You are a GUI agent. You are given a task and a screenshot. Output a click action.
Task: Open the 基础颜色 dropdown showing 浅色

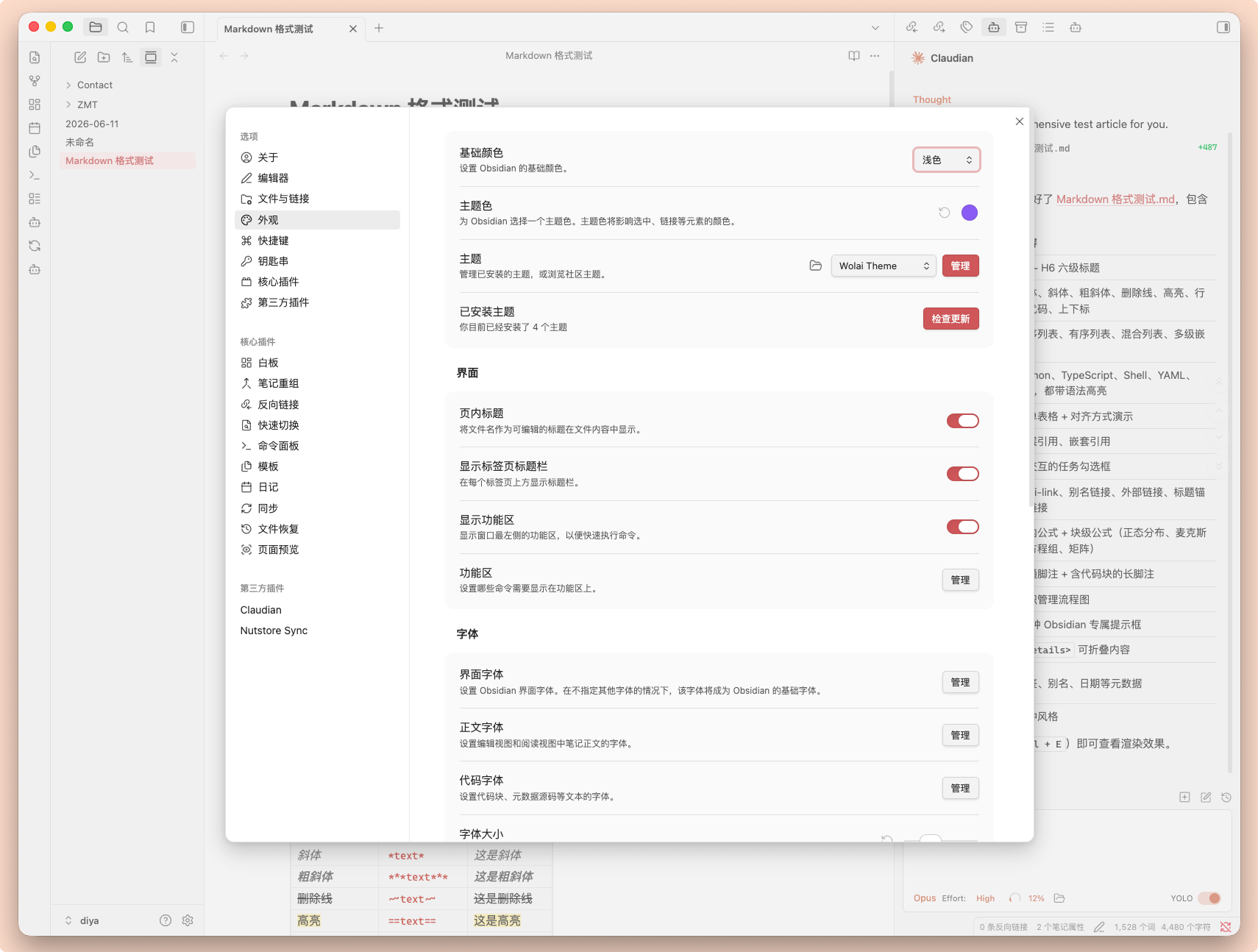click(947, 160)
